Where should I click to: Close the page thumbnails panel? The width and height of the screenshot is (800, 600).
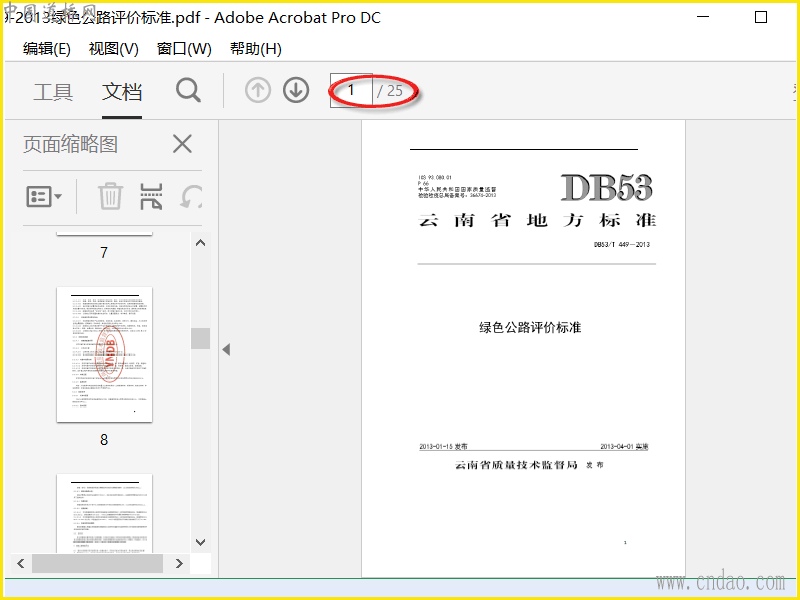(x=182, y=144)
